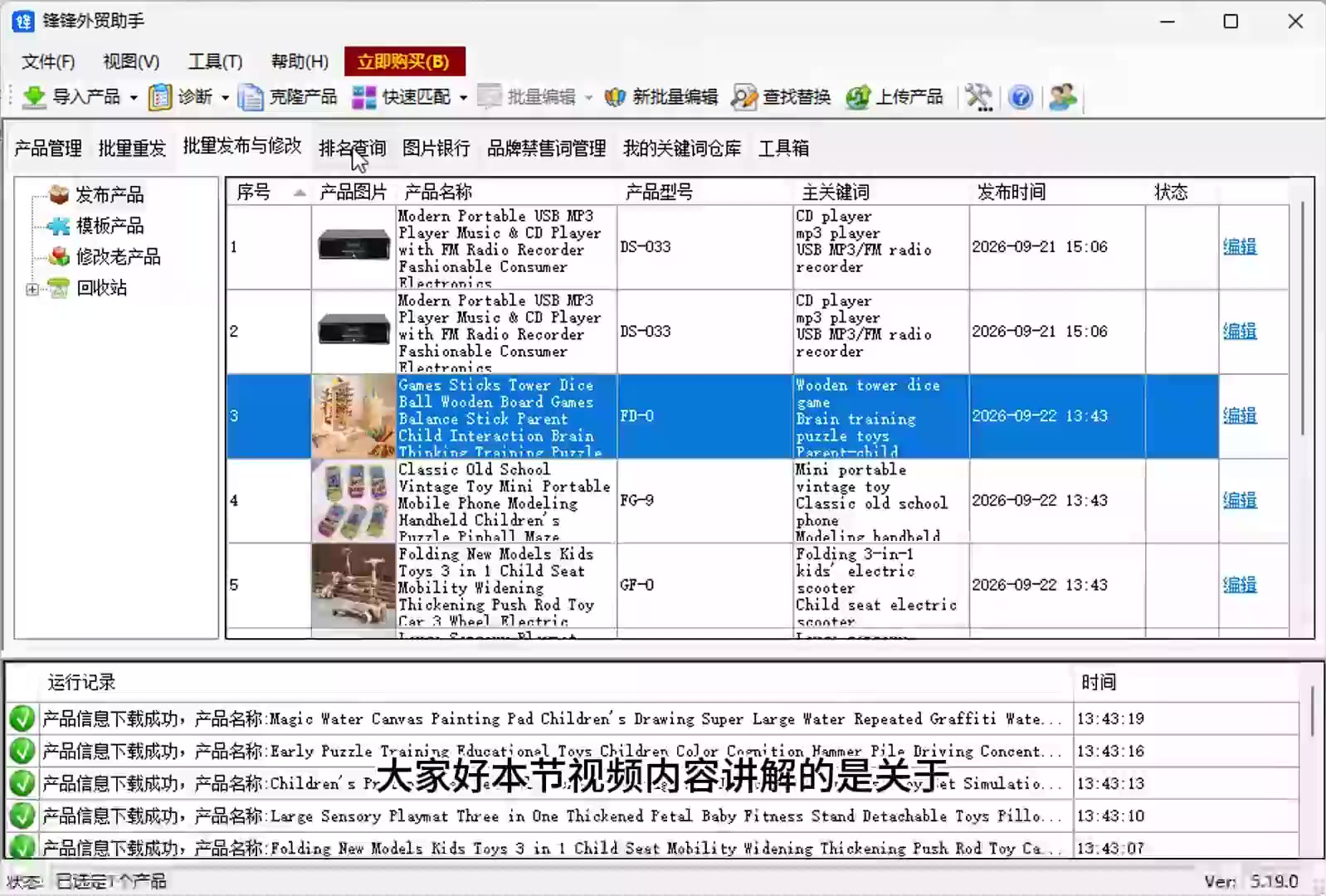Open the 批量编辑 dropdown arrow

click(588, 98)
